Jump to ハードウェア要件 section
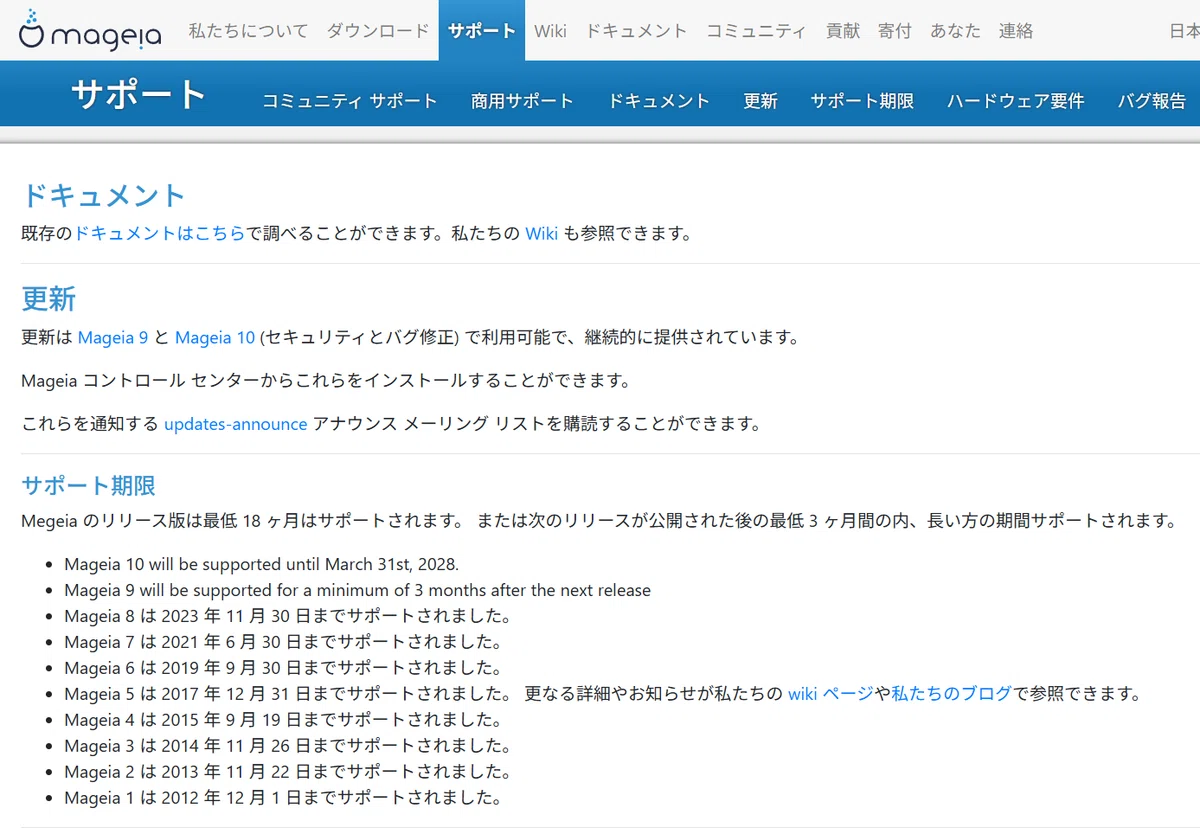 1015,101
